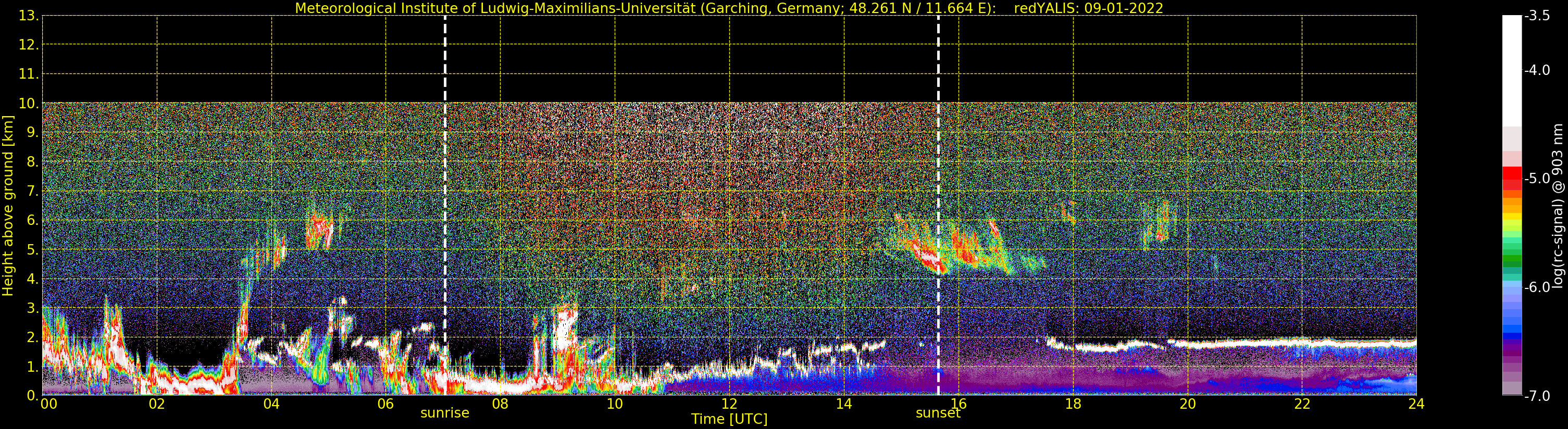Screen dimensions: 1568x429
Task: Select the white dashed sunset line
Action: pos(938,205)
